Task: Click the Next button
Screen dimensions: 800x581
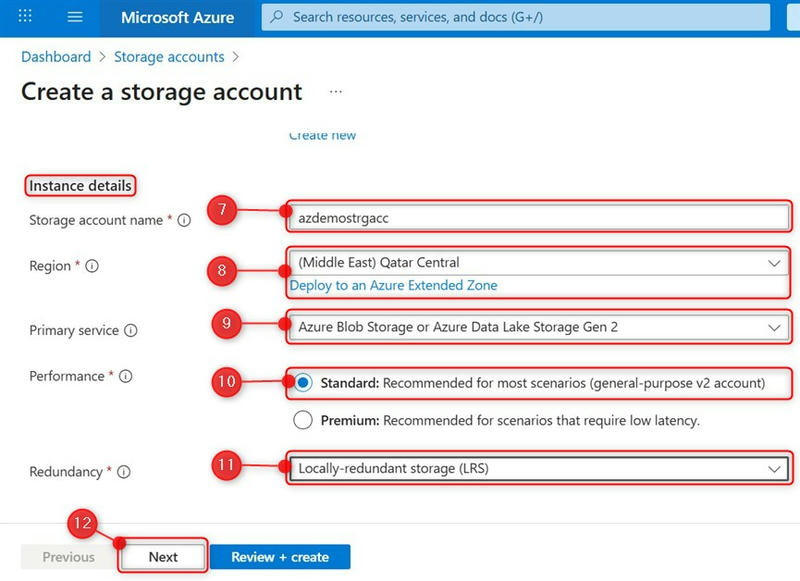Action: [x=163, y=557]
